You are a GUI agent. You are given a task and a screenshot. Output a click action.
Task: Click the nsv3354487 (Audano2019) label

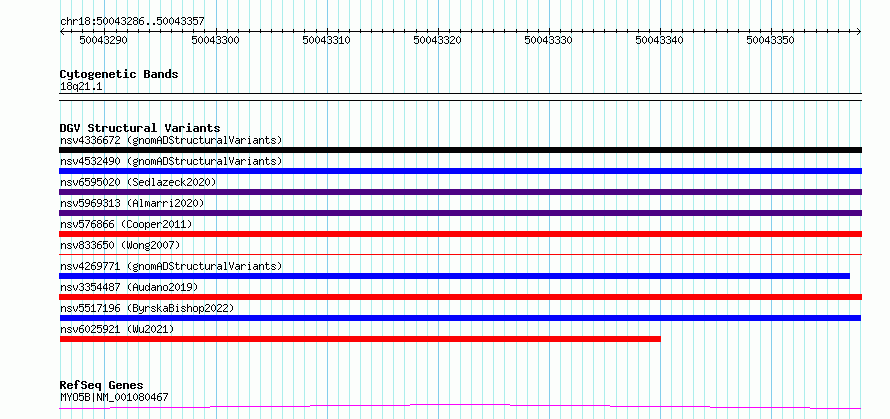tap(129, 287)
